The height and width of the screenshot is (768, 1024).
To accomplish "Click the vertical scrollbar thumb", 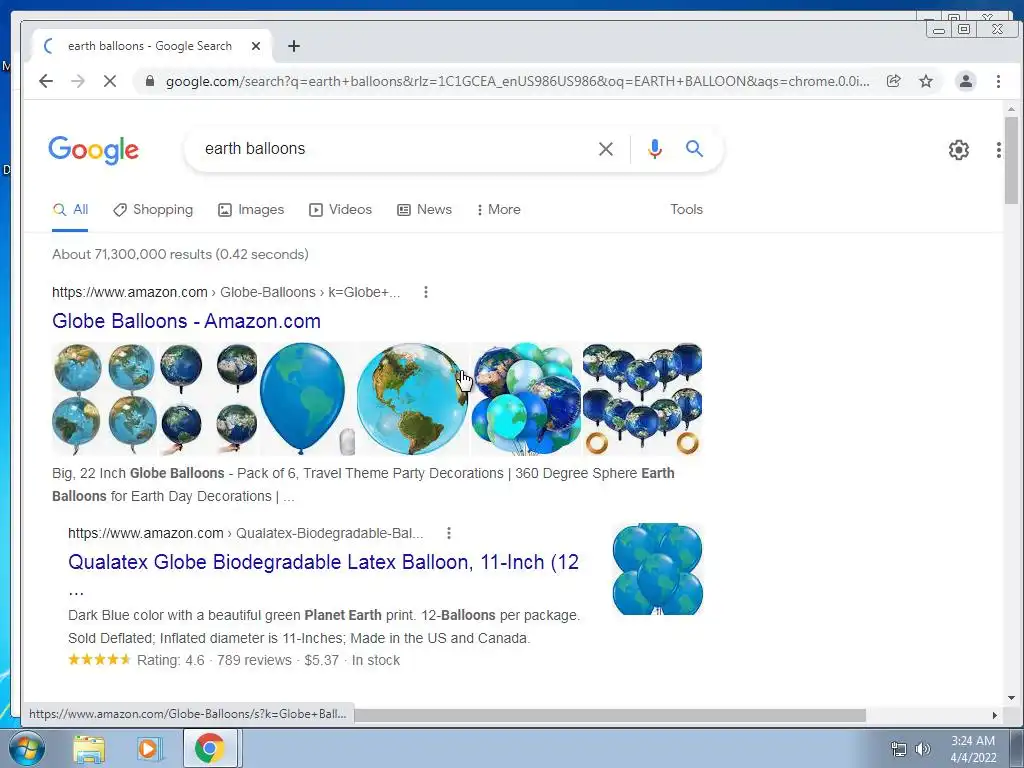I will (1011, 160).
